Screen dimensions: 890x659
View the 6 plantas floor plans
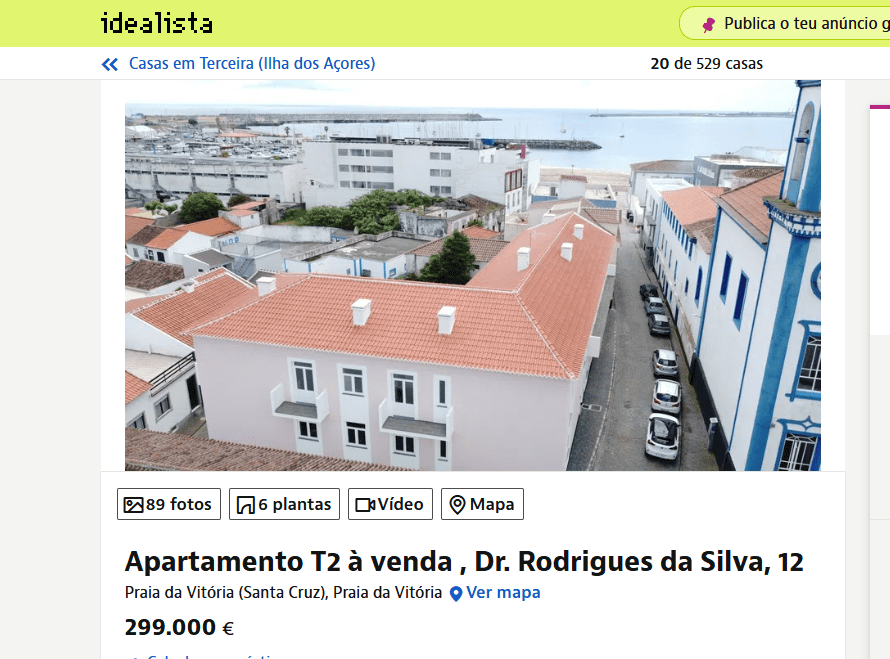pyautogui.click(x=284, y=504)
